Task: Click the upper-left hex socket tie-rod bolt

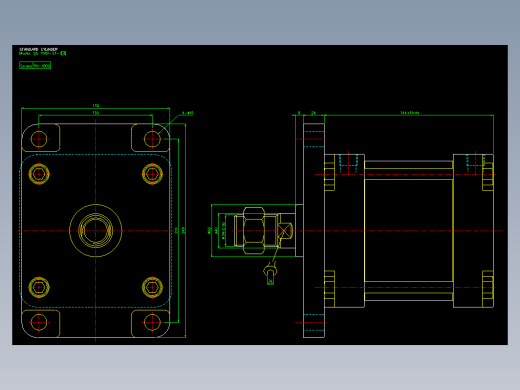Action: point(39,174)
